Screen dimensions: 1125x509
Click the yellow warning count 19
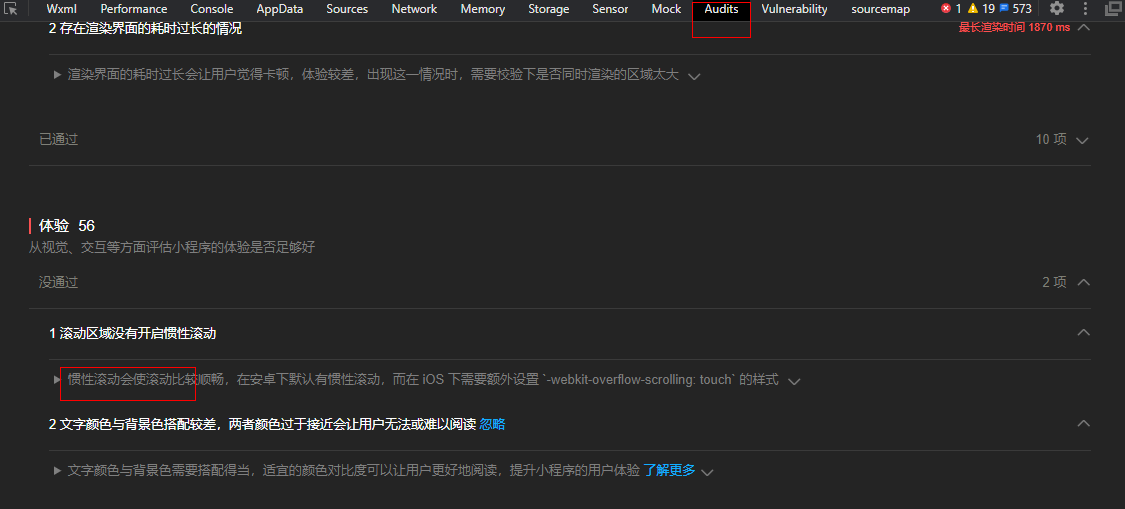click(x=981, y=9)
